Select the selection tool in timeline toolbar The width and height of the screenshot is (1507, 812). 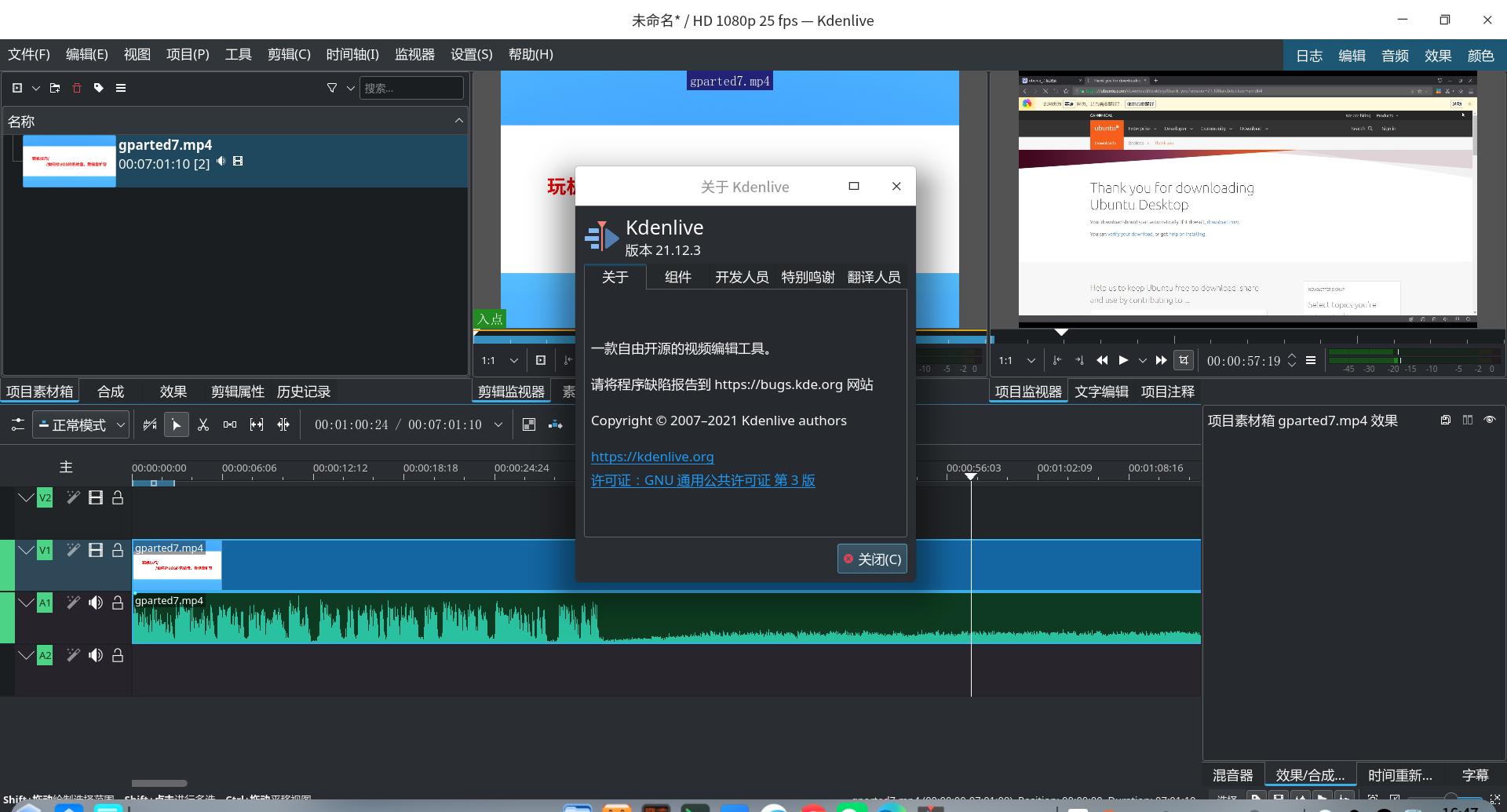[177, 424]
